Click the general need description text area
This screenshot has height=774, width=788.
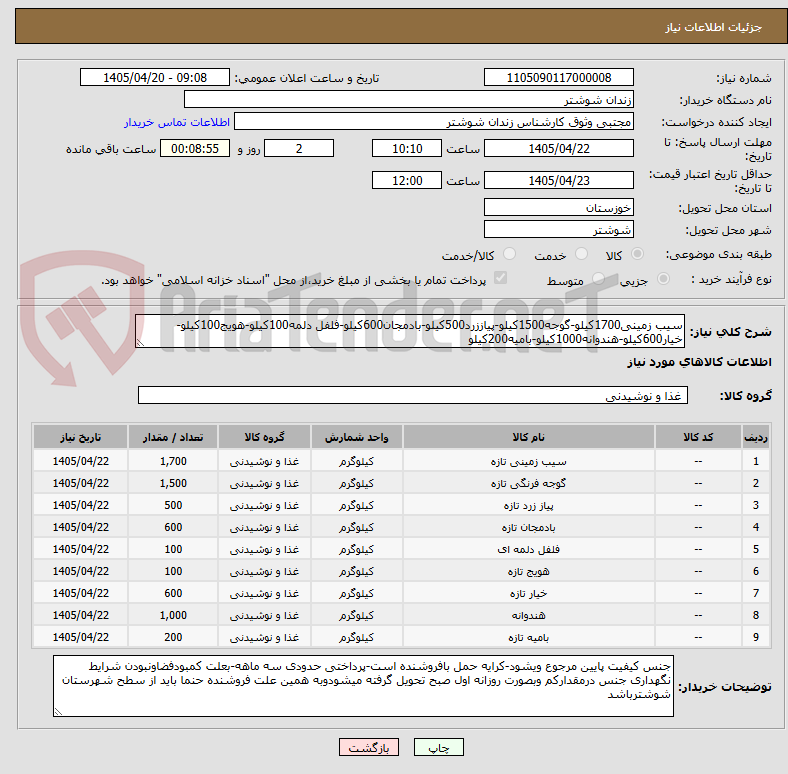[x=410, y=331]
